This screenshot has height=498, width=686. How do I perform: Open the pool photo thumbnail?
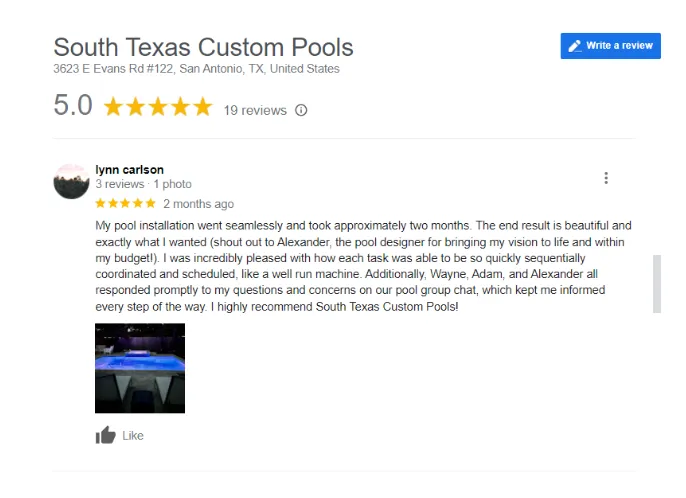[140, 368]
